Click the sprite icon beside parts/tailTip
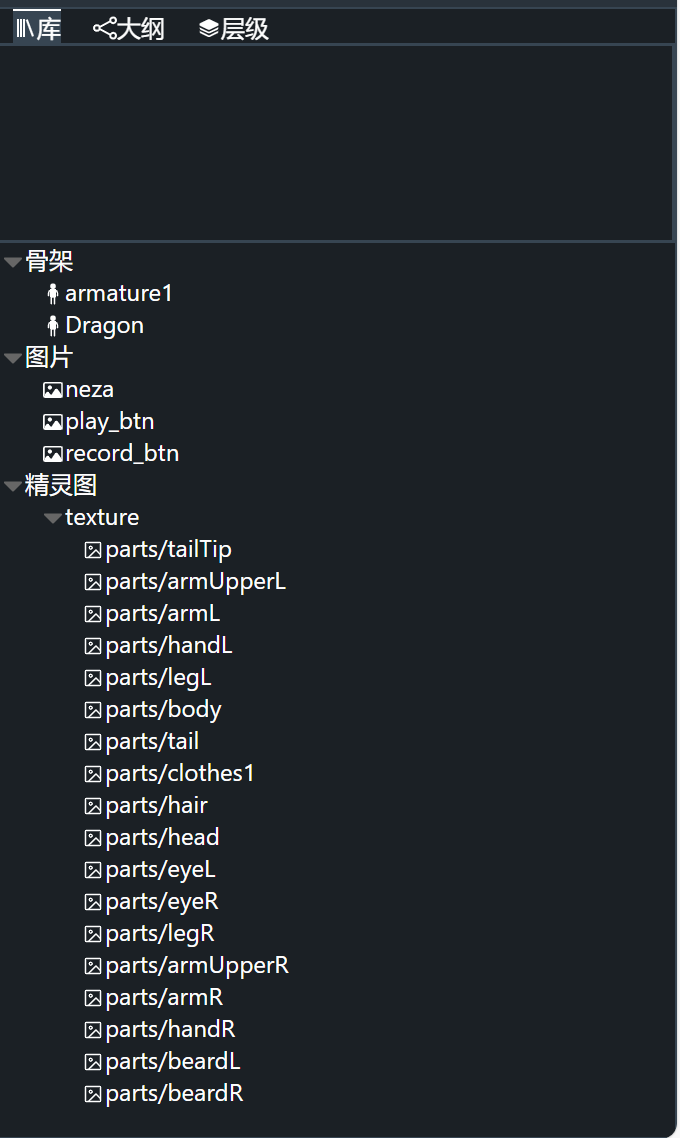The image size is (680, 1138). pyautogui.click(x=93, y=550)
